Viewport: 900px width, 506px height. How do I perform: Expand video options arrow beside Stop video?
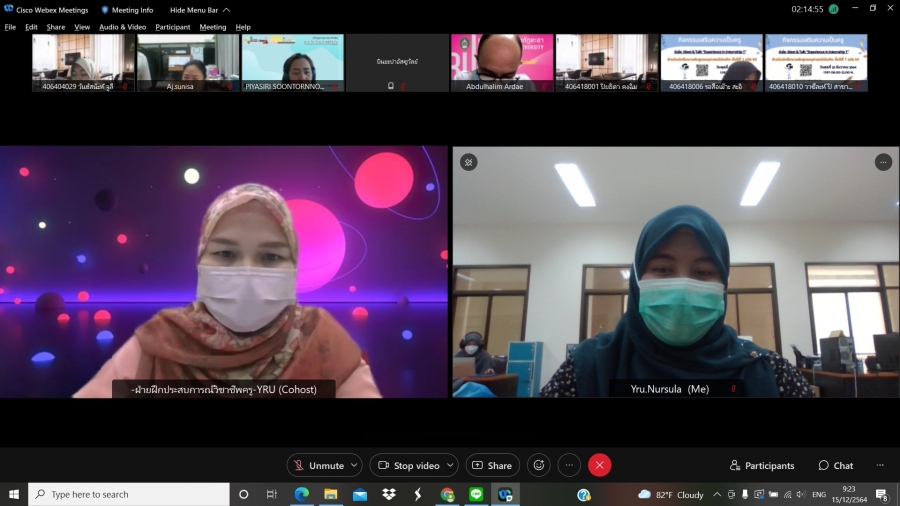pos(451,465)
